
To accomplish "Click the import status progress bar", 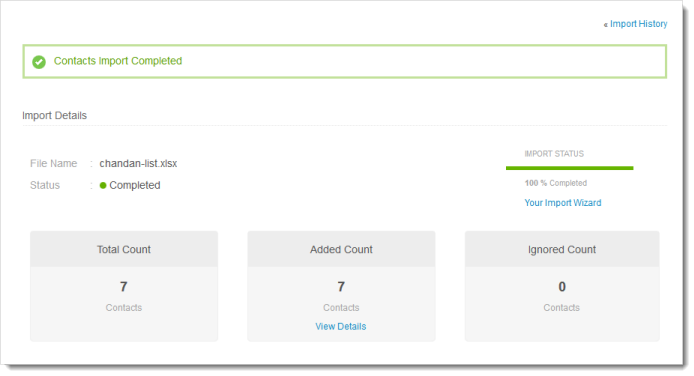I will [x=569, y=168].
